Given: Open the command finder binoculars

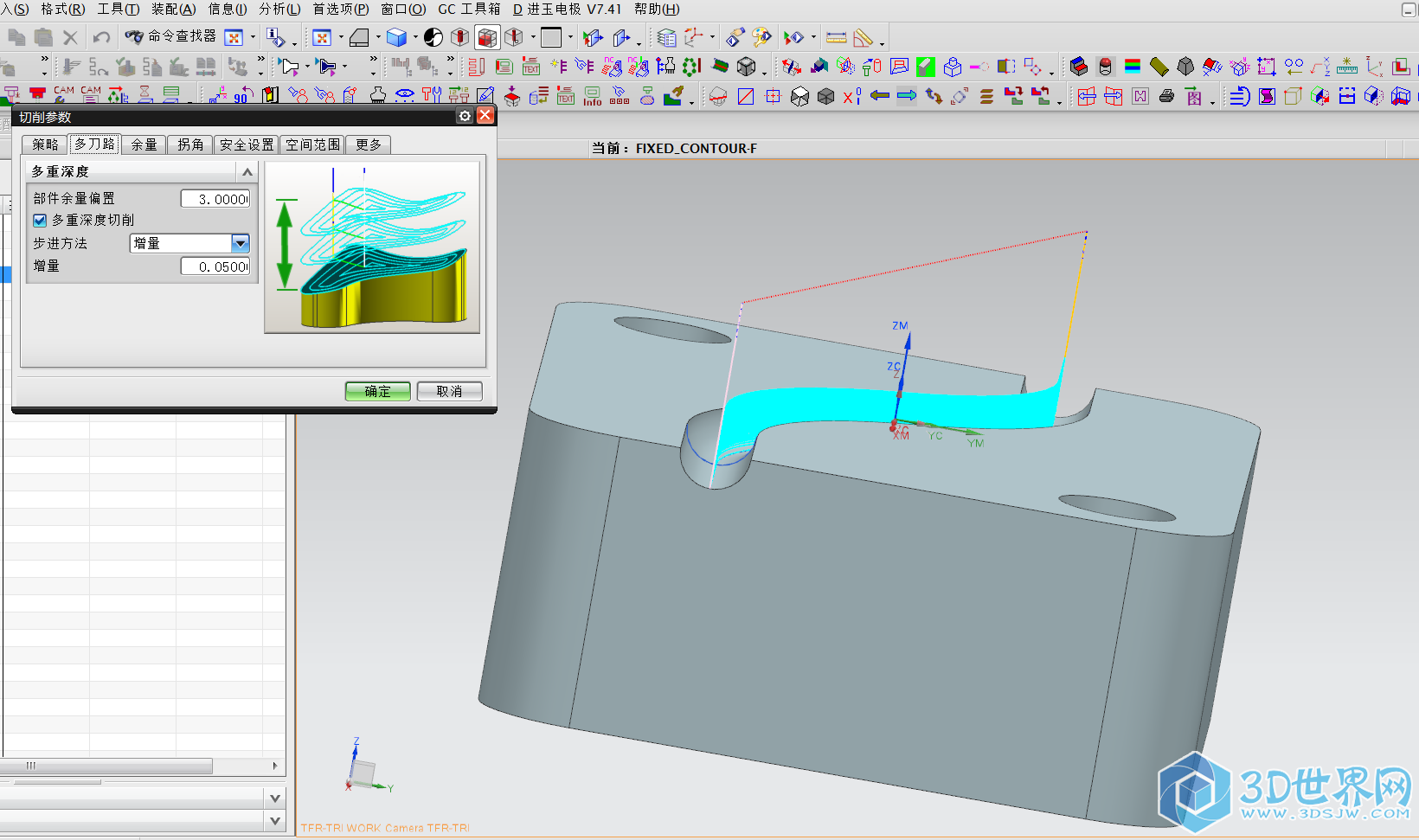Looking at the screenshot, I should pos(134,36).
